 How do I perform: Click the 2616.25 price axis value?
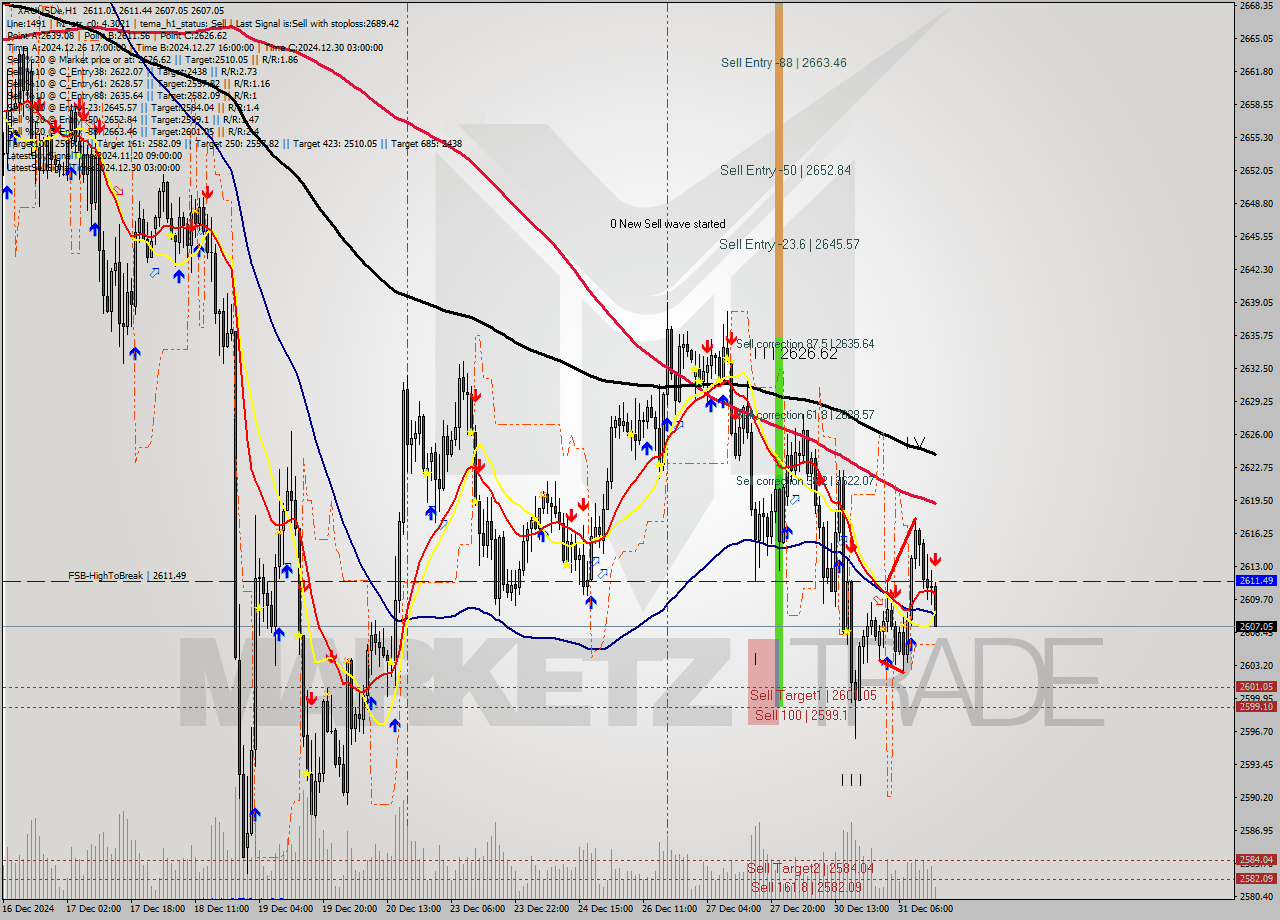(1256, 534)
